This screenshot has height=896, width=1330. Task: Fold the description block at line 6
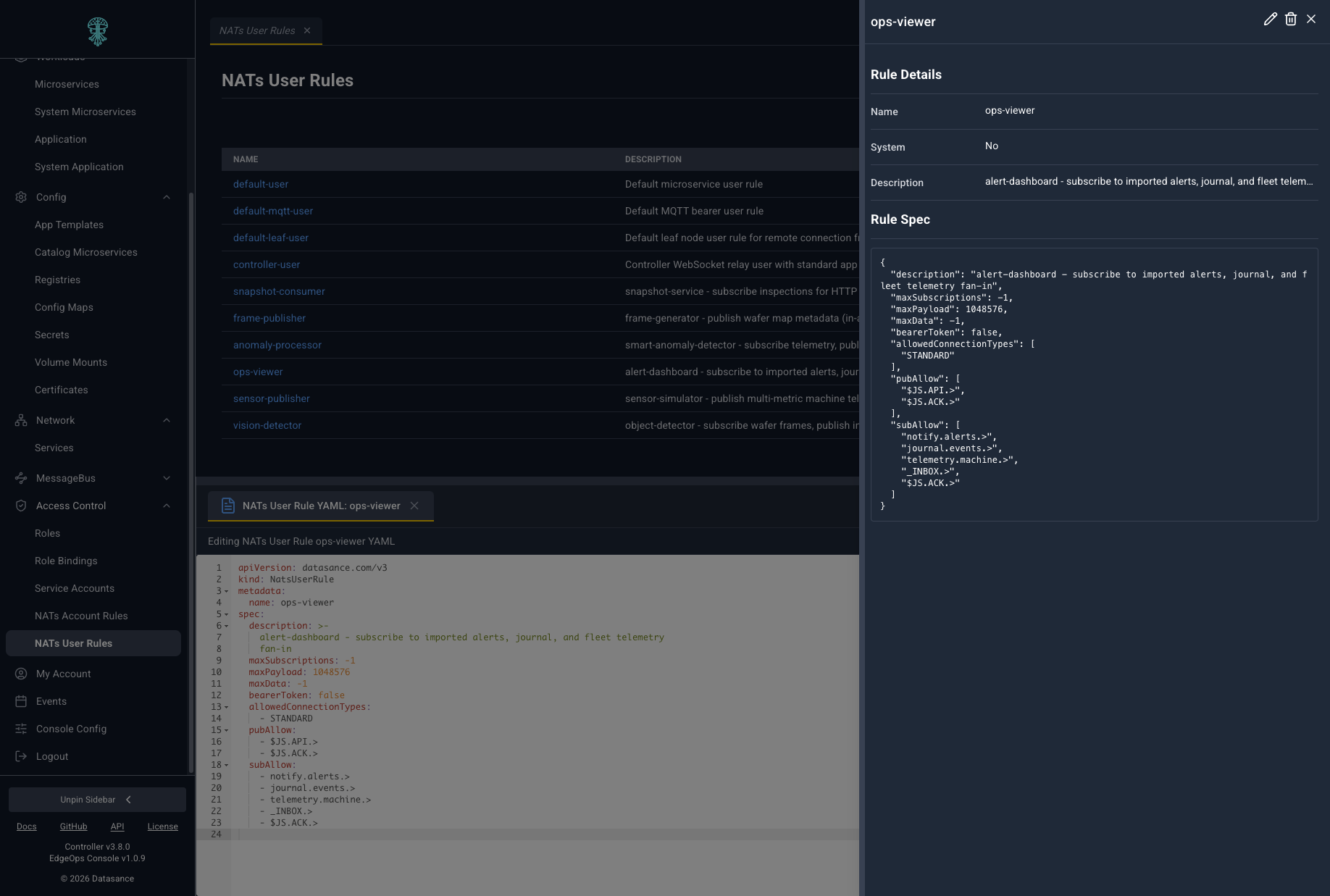click(227, 626)
